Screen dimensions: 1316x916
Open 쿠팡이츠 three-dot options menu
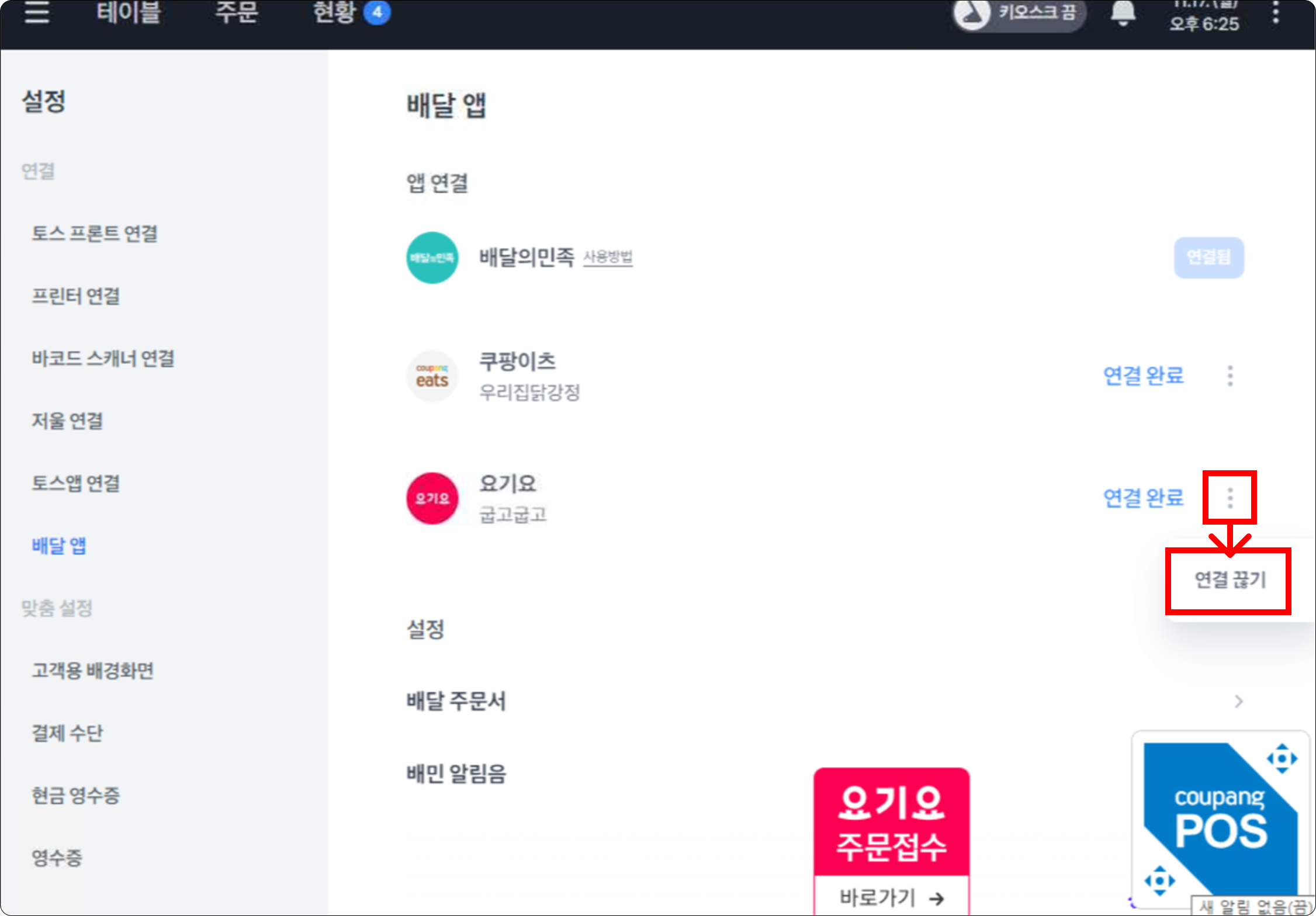(x=1230, y=376)
